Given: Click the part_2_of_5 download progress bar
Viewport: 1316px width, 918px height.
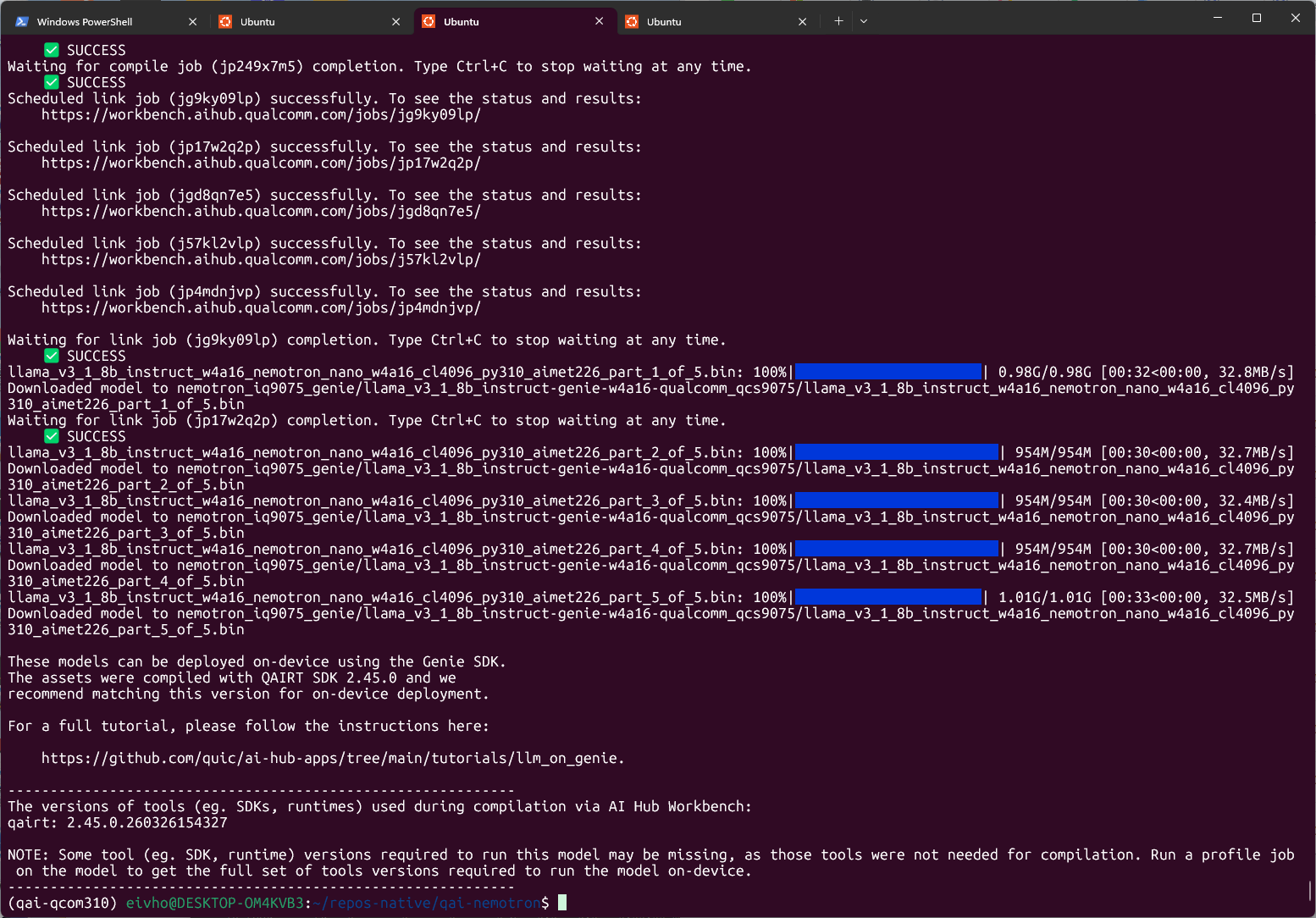Looking at the screenshot, I should 897,452.
